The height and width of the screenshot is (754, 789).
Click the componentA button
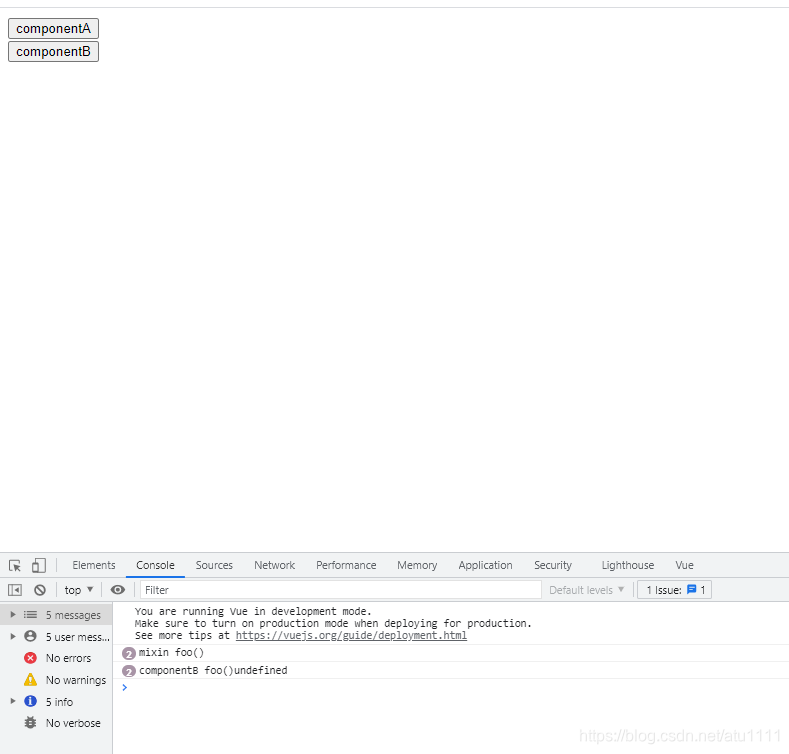[x=53, y=29]
